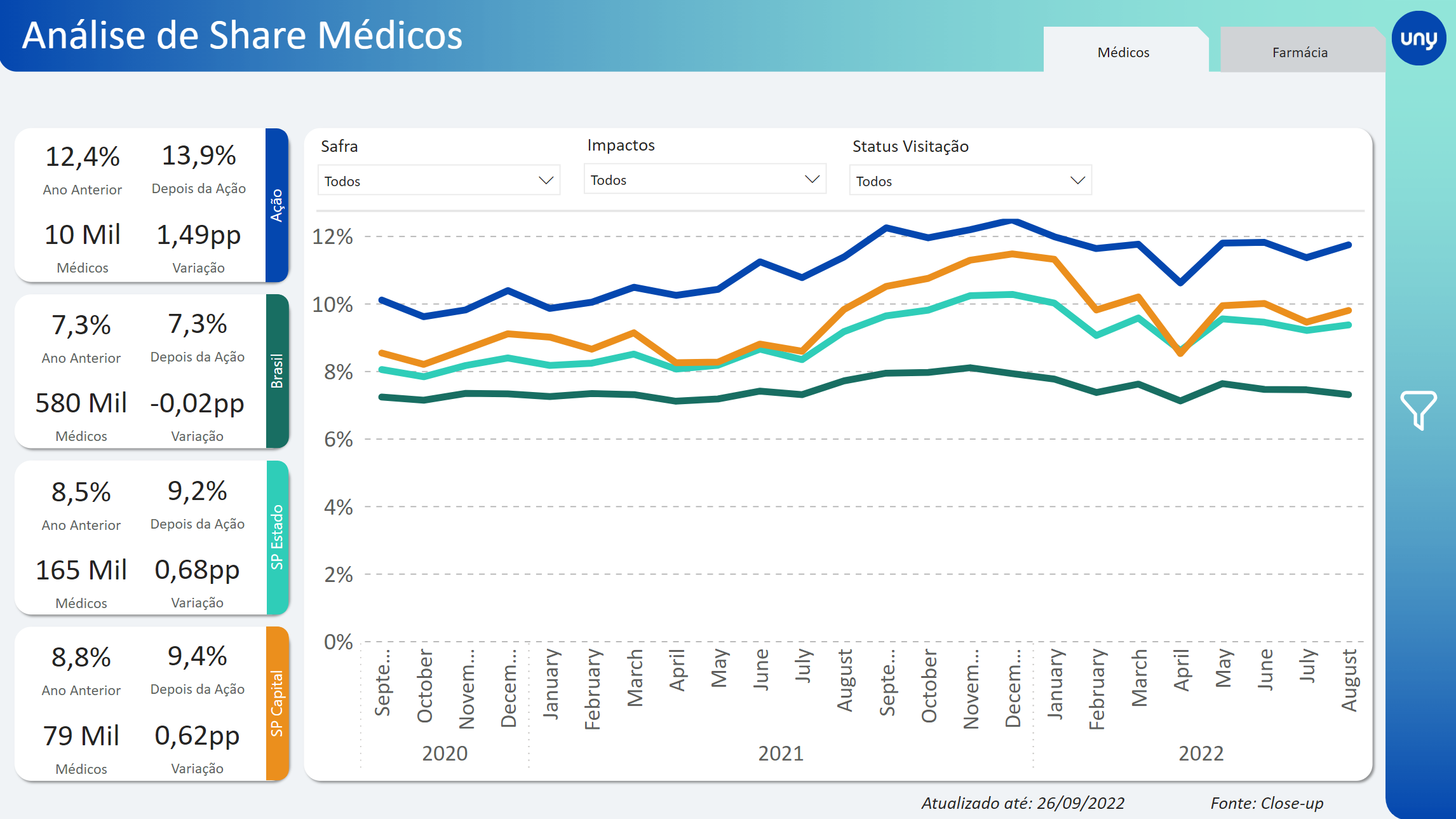This screenshot has width=1456, height=819.
Task: Select the teal SP Estado label
Action: [277, 537]
